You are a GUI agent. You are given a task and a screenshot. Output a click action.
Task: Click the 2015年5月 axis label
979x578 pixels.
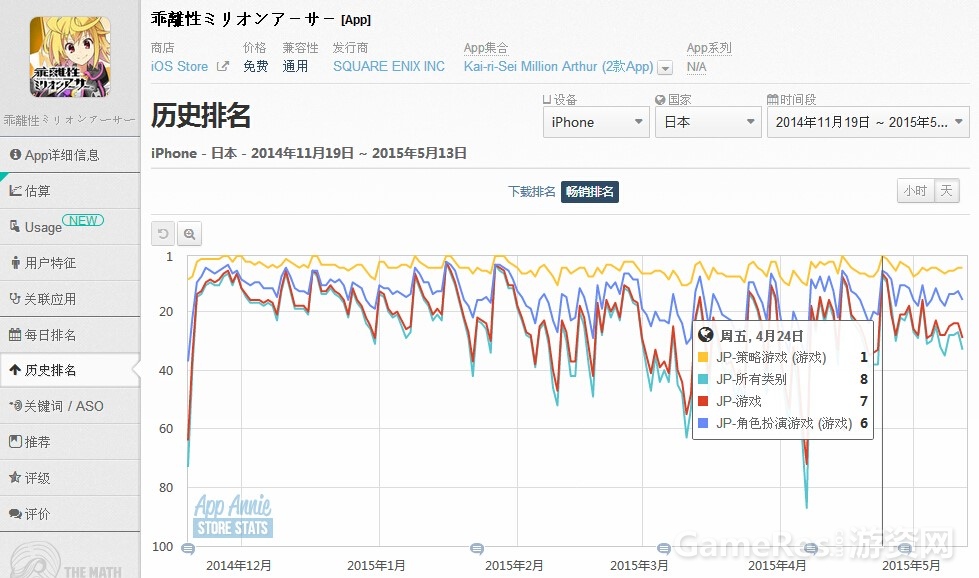click(x=911, y=566)
